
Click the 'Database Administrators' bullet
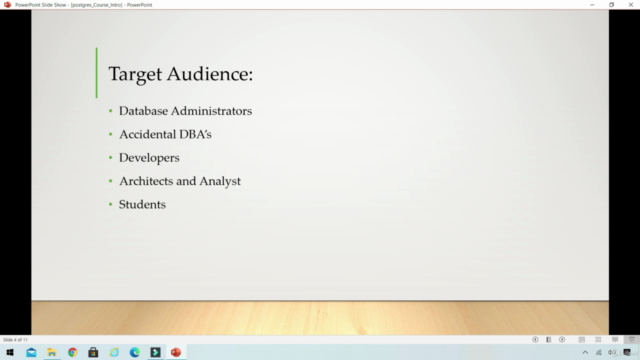click(x=185, y=111)
